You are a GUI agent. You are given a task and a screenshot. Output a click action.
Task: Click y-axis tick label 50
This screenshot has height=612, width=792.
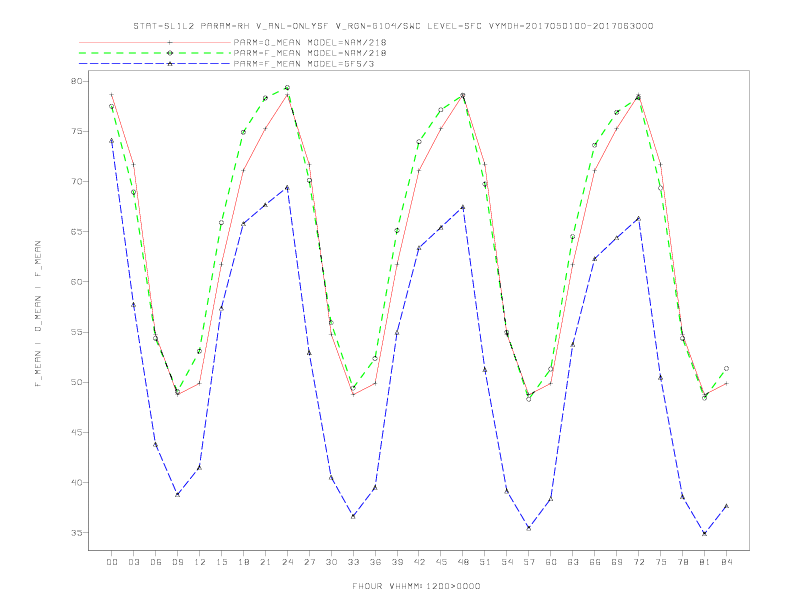point(76,382)
